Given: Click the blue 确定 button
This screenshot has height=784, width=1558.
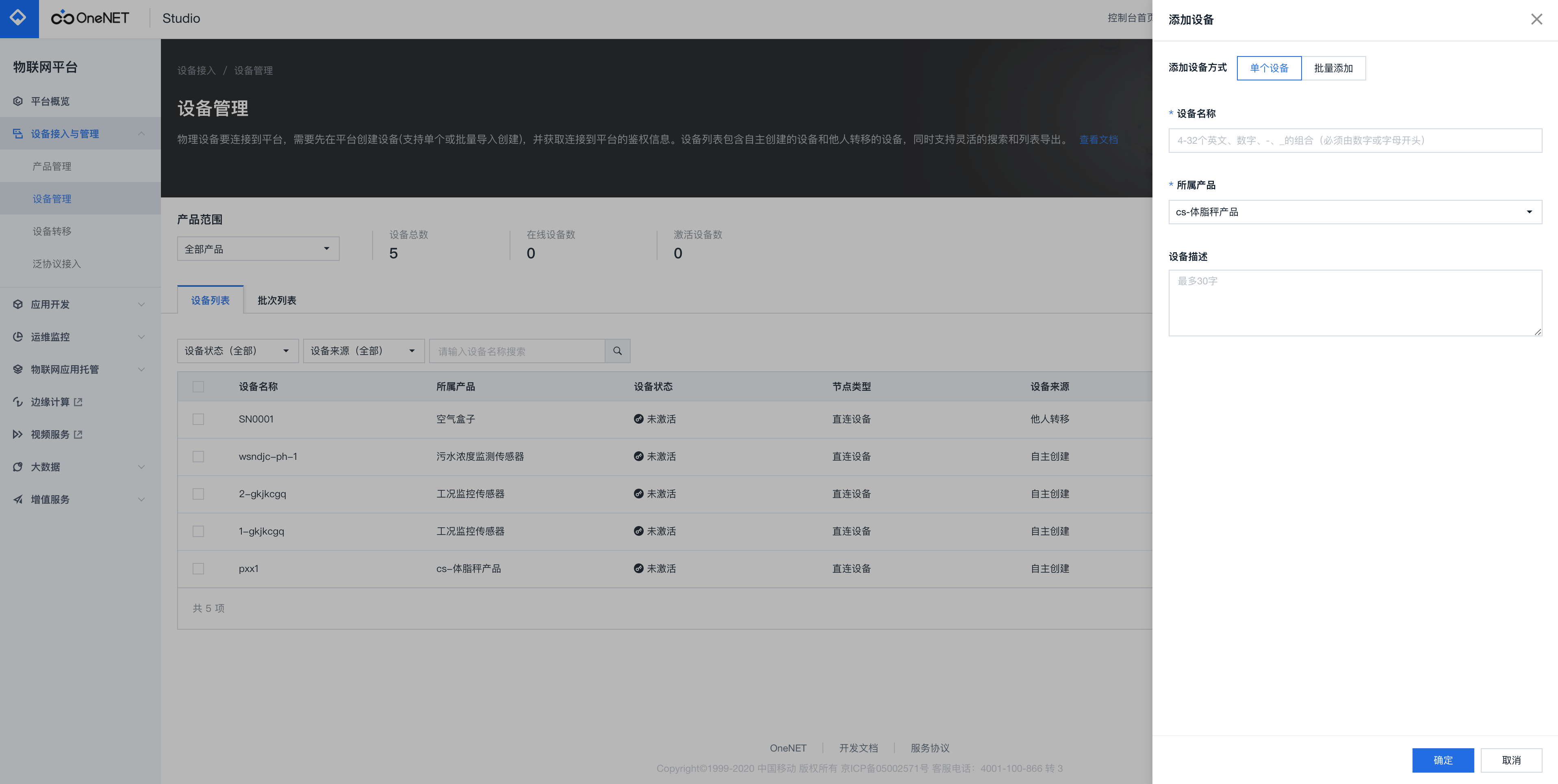Looking at the screenshot, I should (x=1443, y=760).
